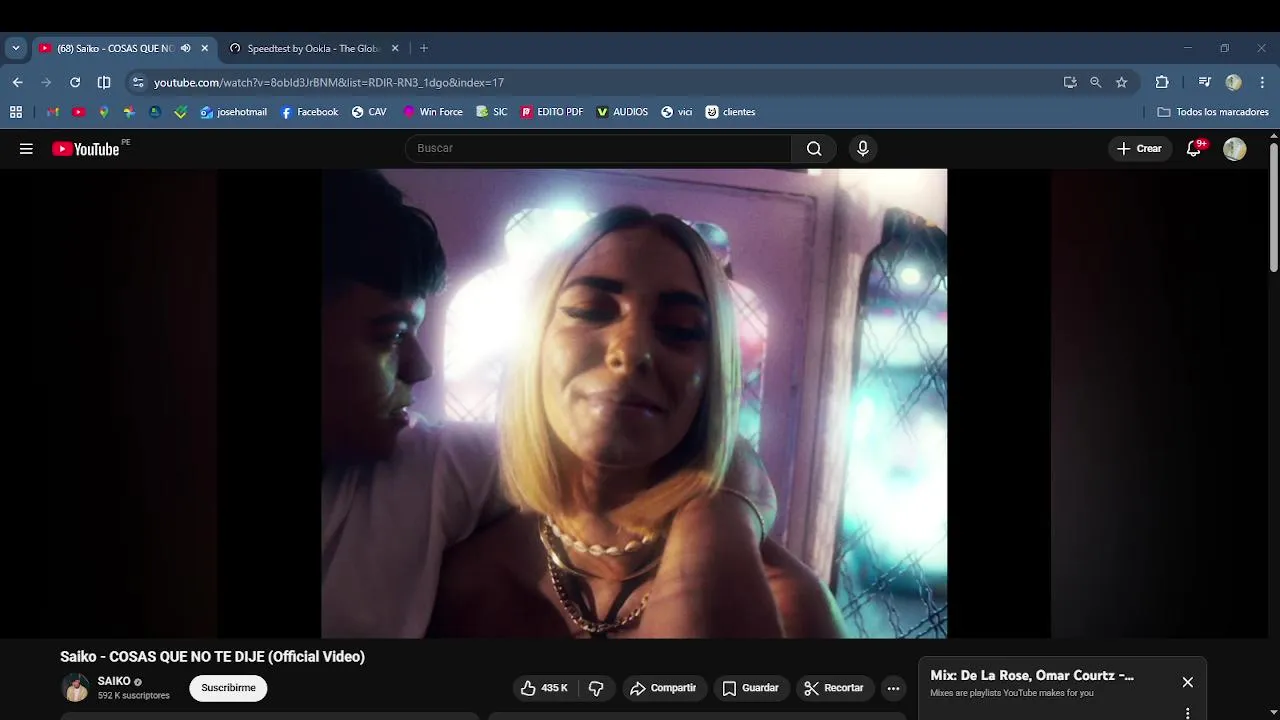The height and width of the screenshot is (720, 1280).
Task: Open media controls music-note icon
Action: tap(1204, 82)
